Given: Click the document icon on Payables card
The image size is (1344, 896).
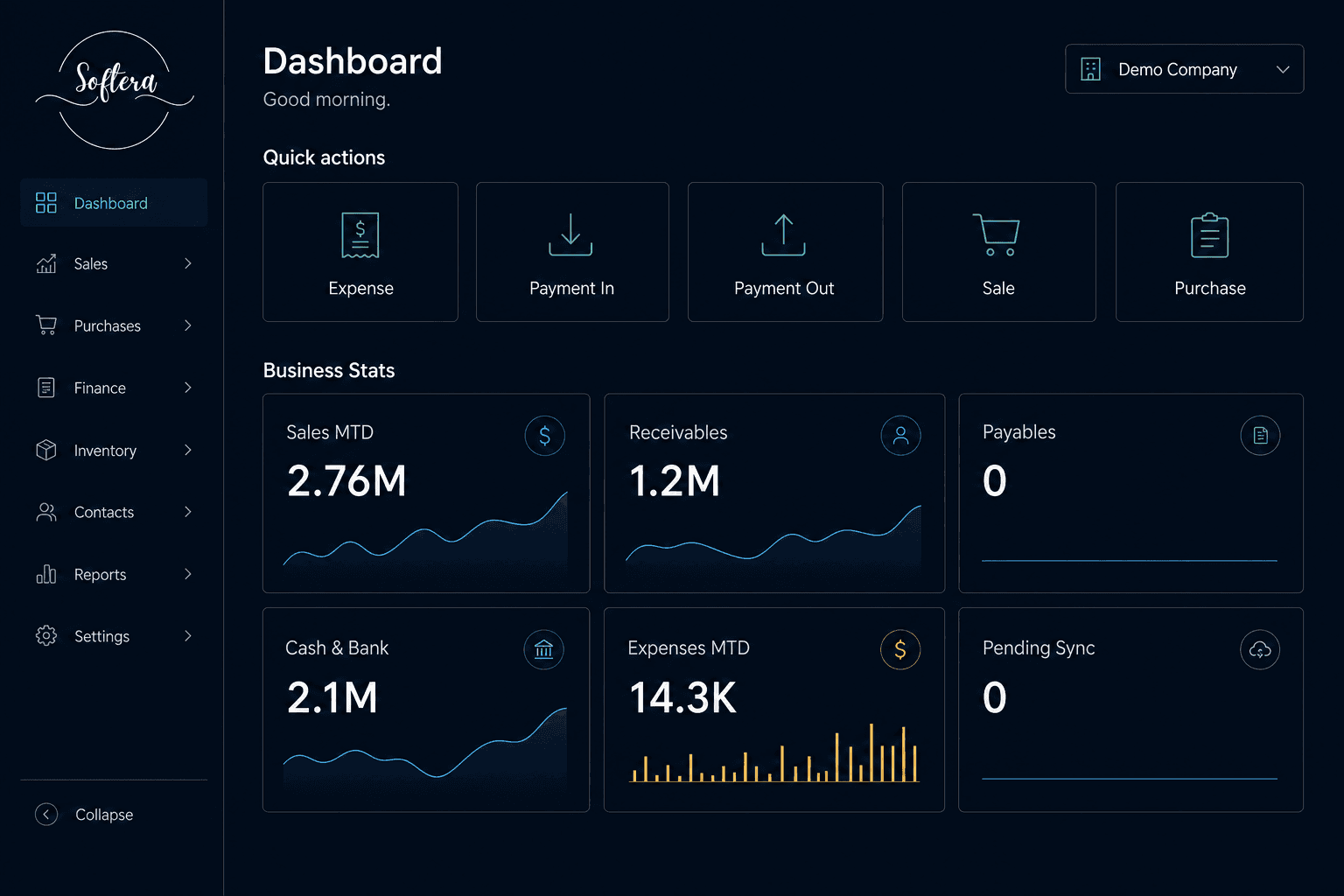Looking at the screenshot, I should tap(1260, 436).
